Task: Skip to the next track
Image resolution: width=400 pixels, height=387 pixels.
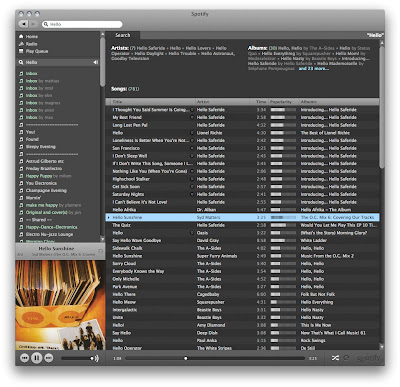Action: 49,358
